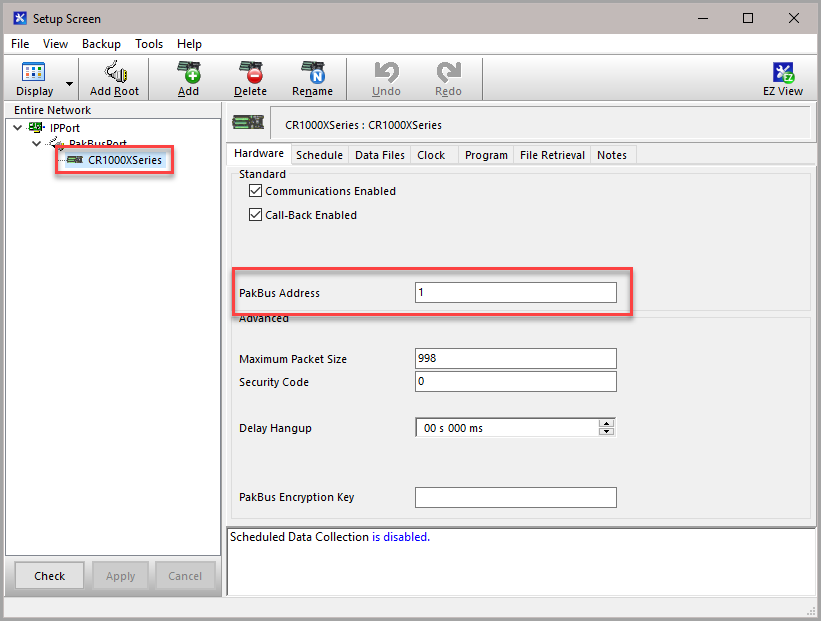The width and height of the screenshot is (821, 621).
Task: Toggle Call-Back Enabled checkbox
Action: (x=255, y=215)
